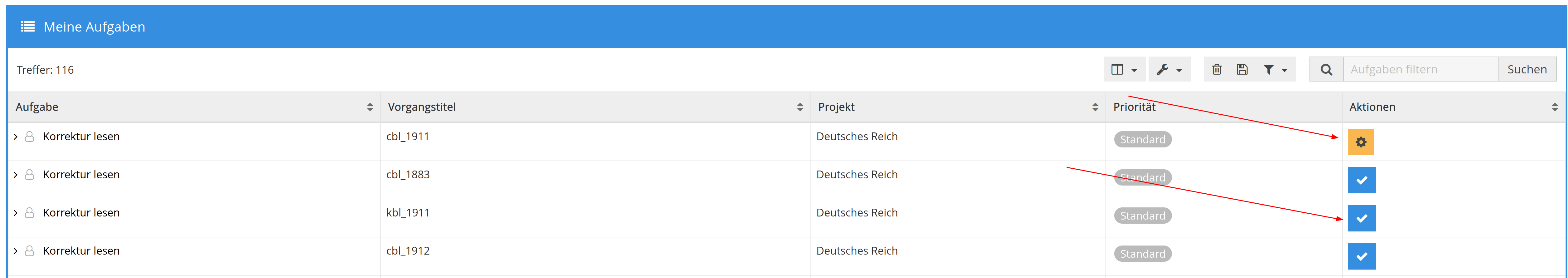Open the funnel filter dropdown
The height and width of the screenshot is (278, 1568).
pos(1275,69)
